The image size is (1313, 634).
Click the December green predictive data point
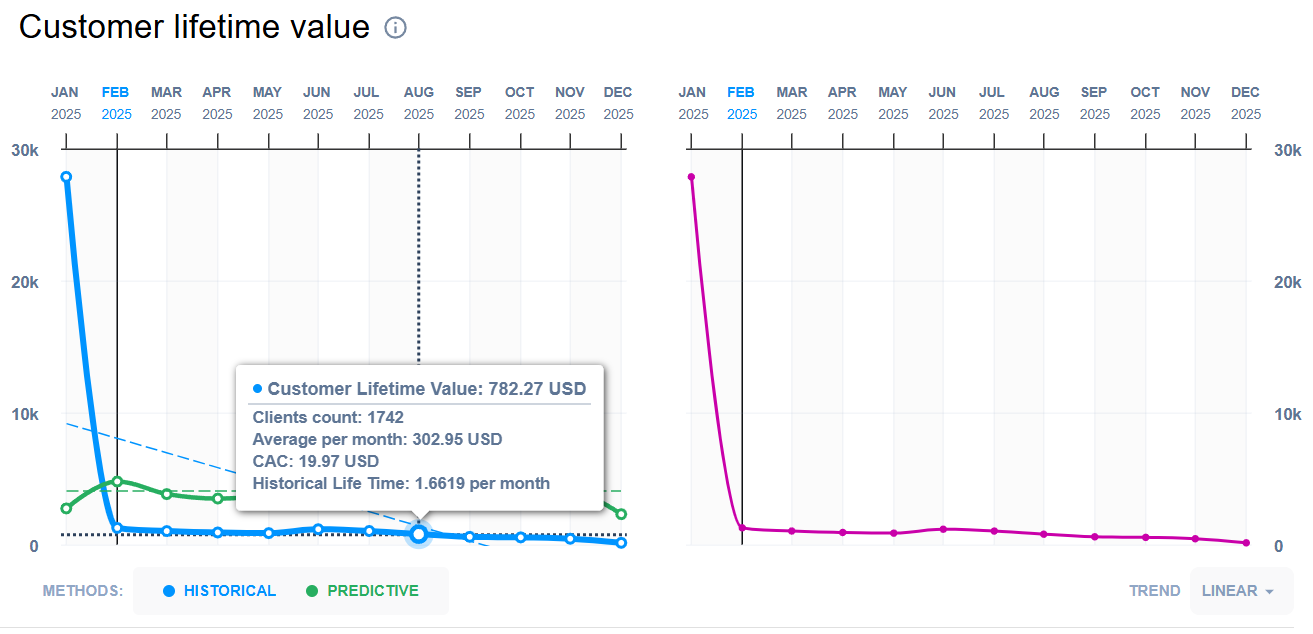click(621, 514)
